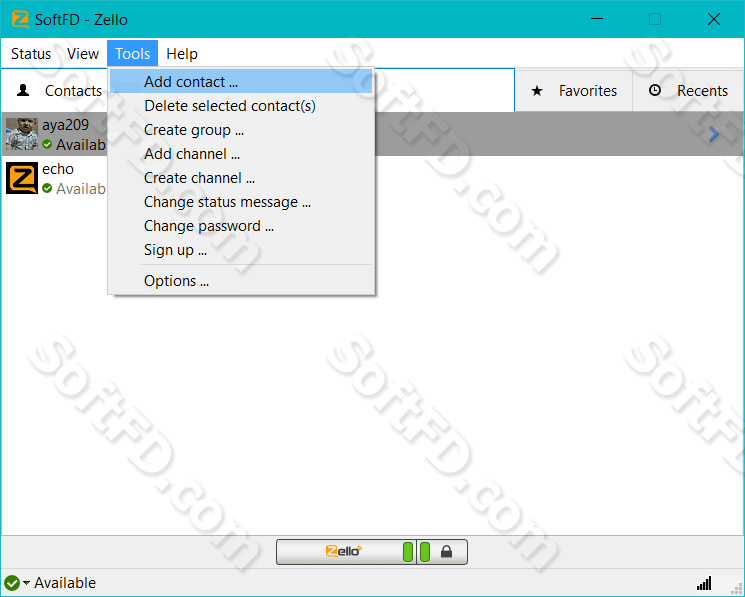Choose Add contact from Tools menu
745x597 pixels.
tap(241, 82)
